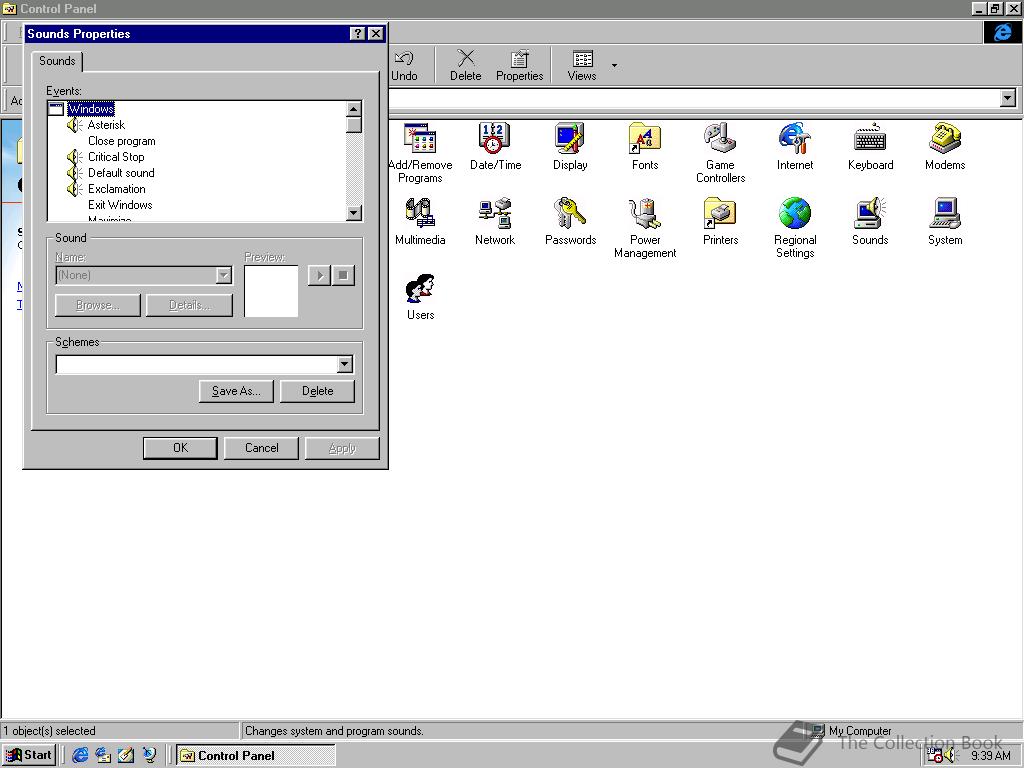This screenshot has height=768, width=1024.
Task: Click the sound preview box
Action: coord(271,291)
